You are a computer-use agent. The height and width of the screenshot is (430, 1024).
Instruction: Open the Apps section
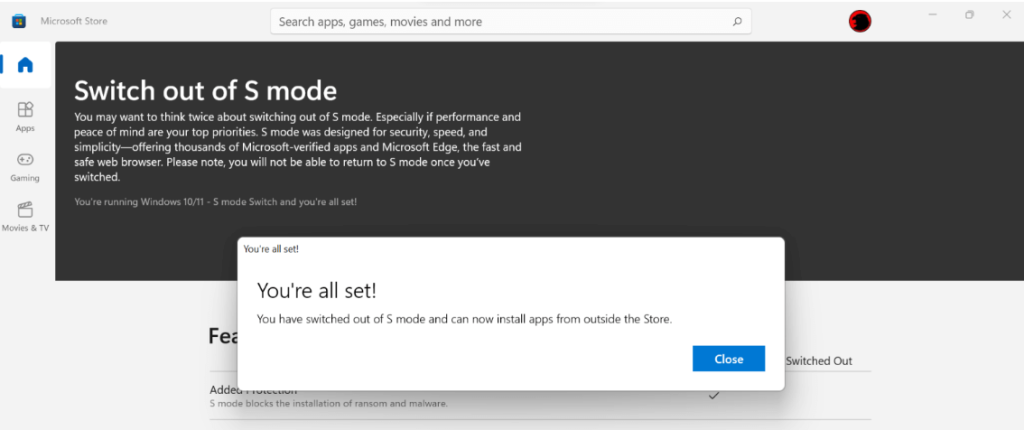(x=25, y=116)
